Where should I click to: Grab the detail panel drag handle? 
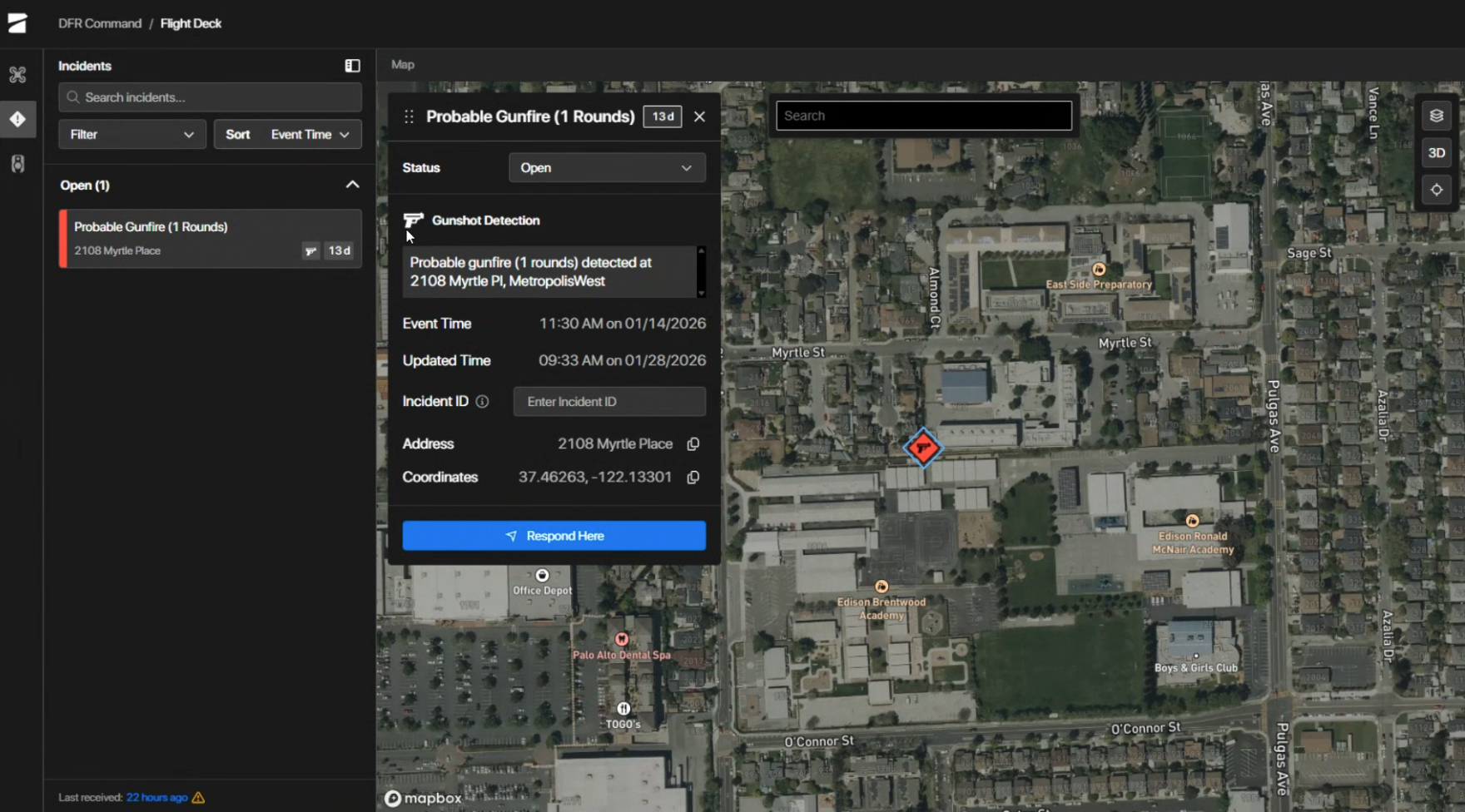pos(409,116)
